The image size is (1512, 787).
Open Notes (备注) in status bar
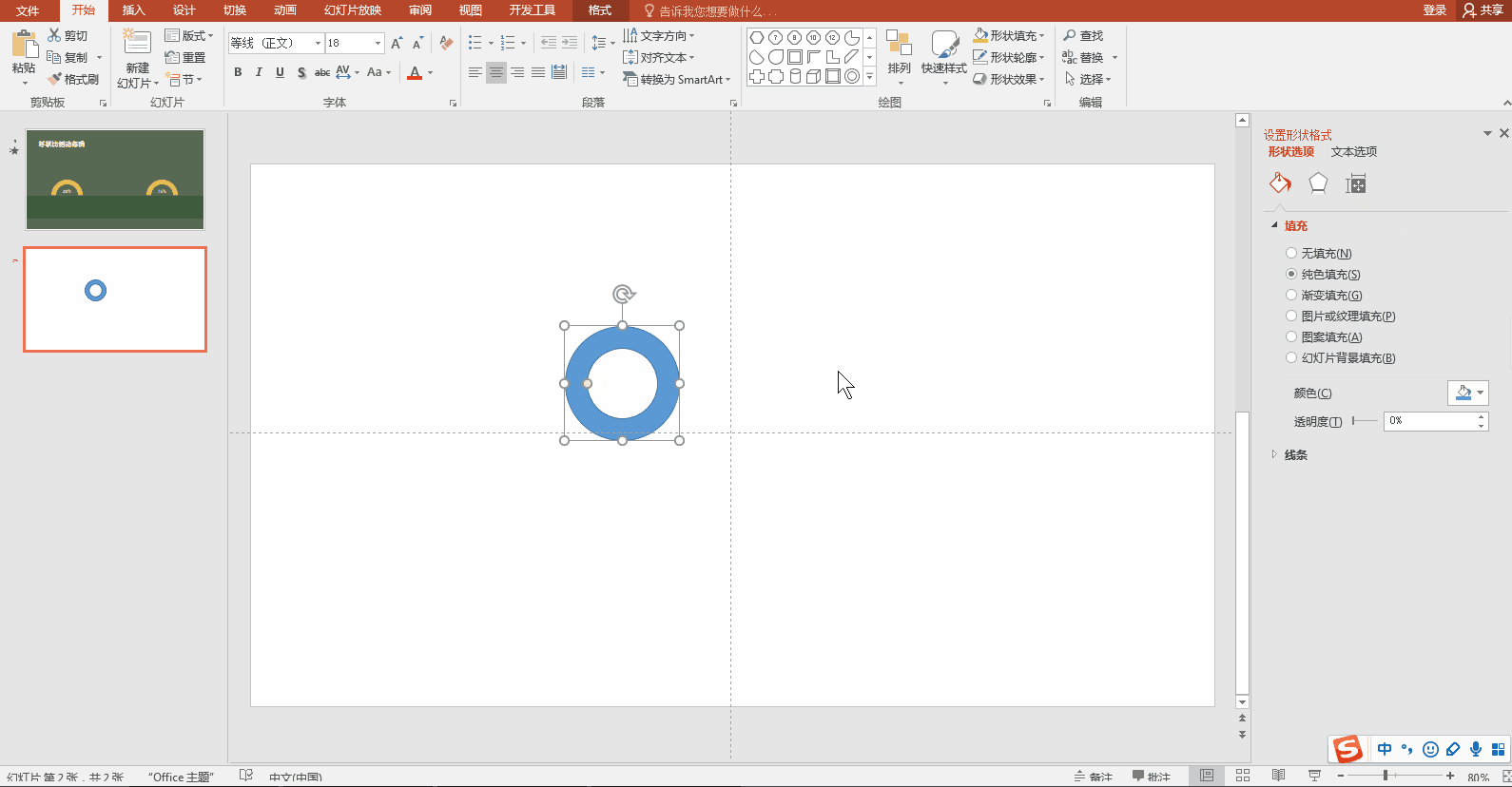(x=1094, y=777)
